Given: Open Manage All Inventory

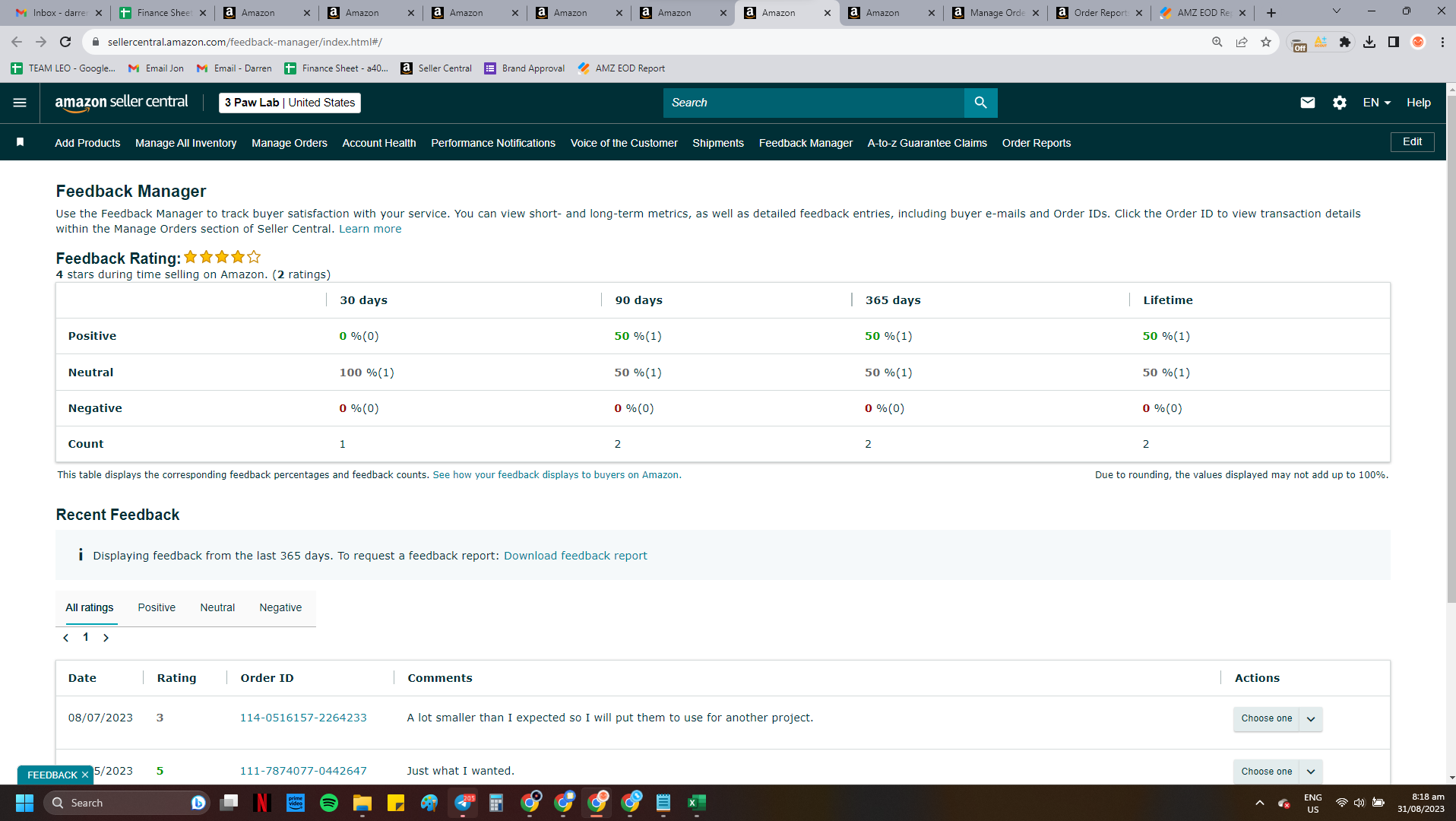Looking at the screenshot, I should click(x=186, y=143).
